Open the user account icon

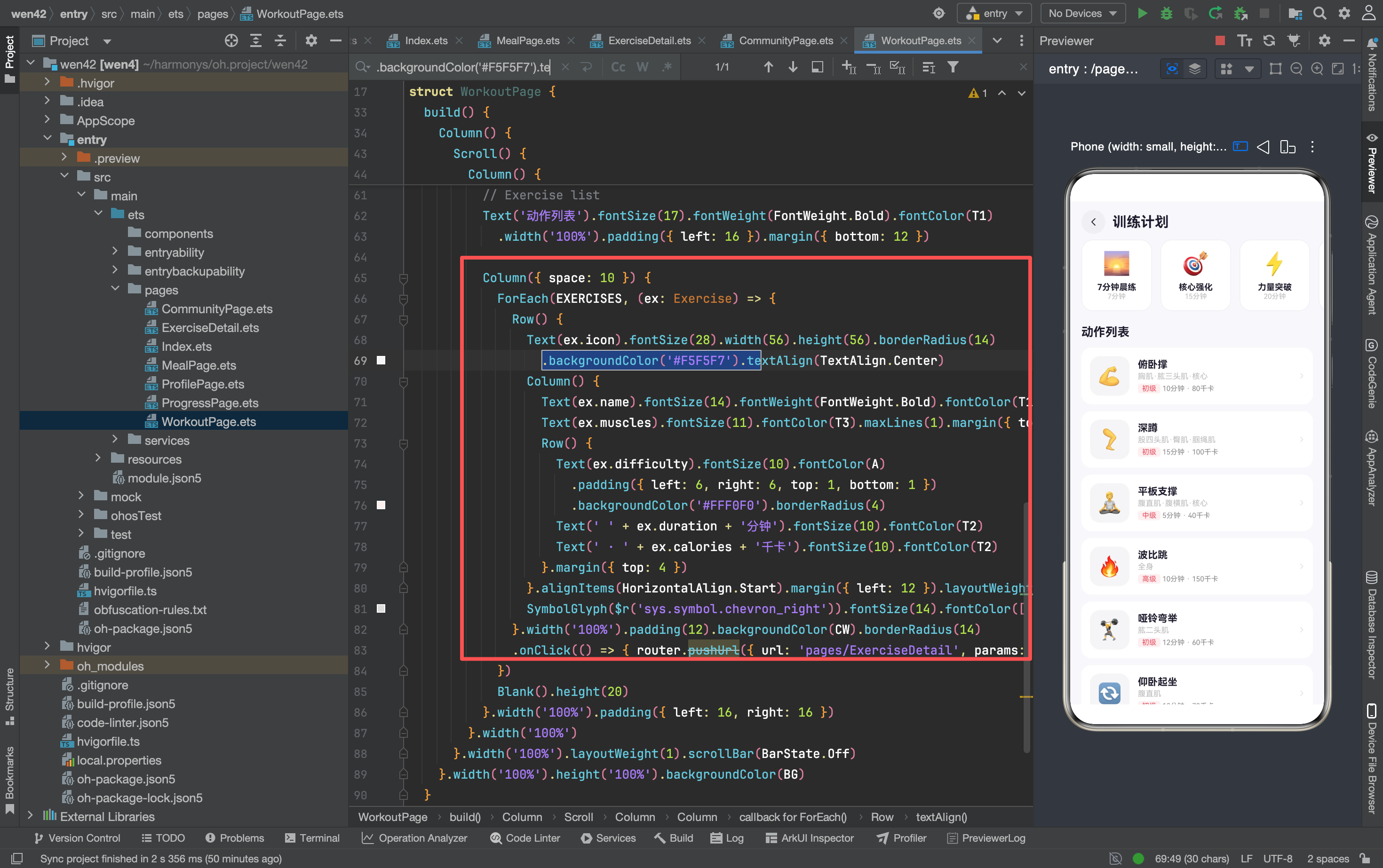(x=1369, y=13)
